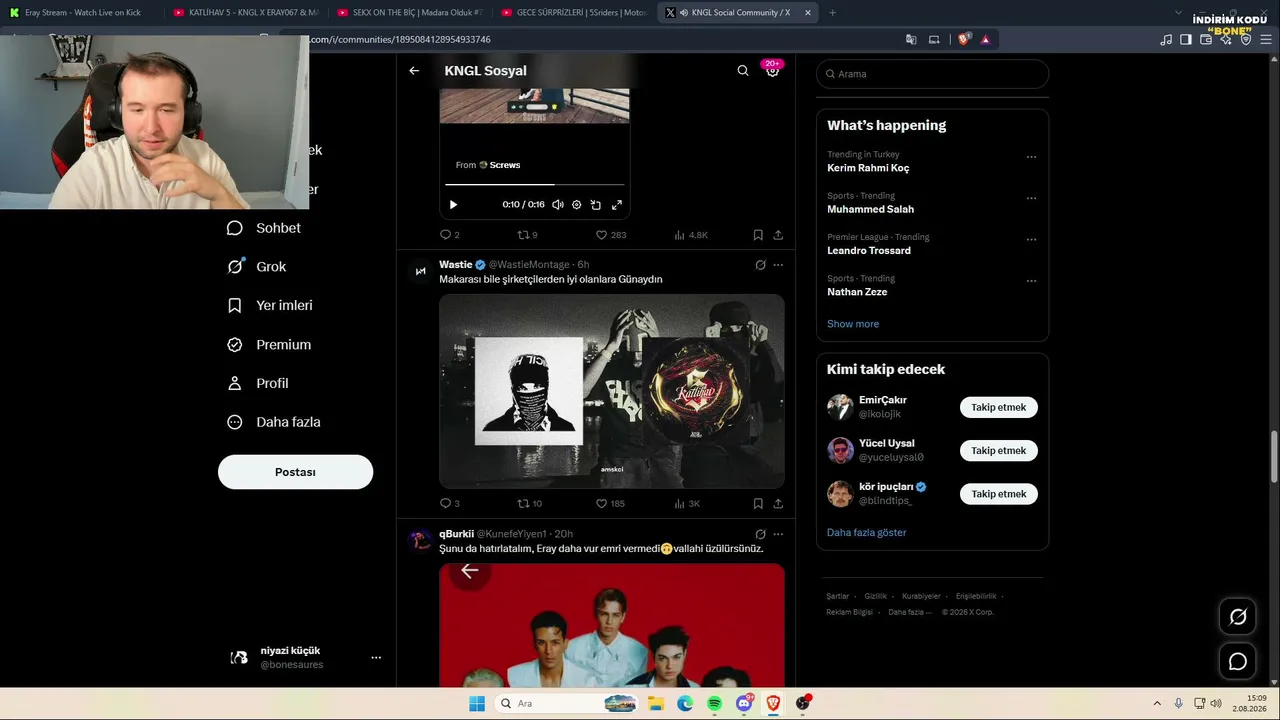Share the Screws video post

coord(778,235)
